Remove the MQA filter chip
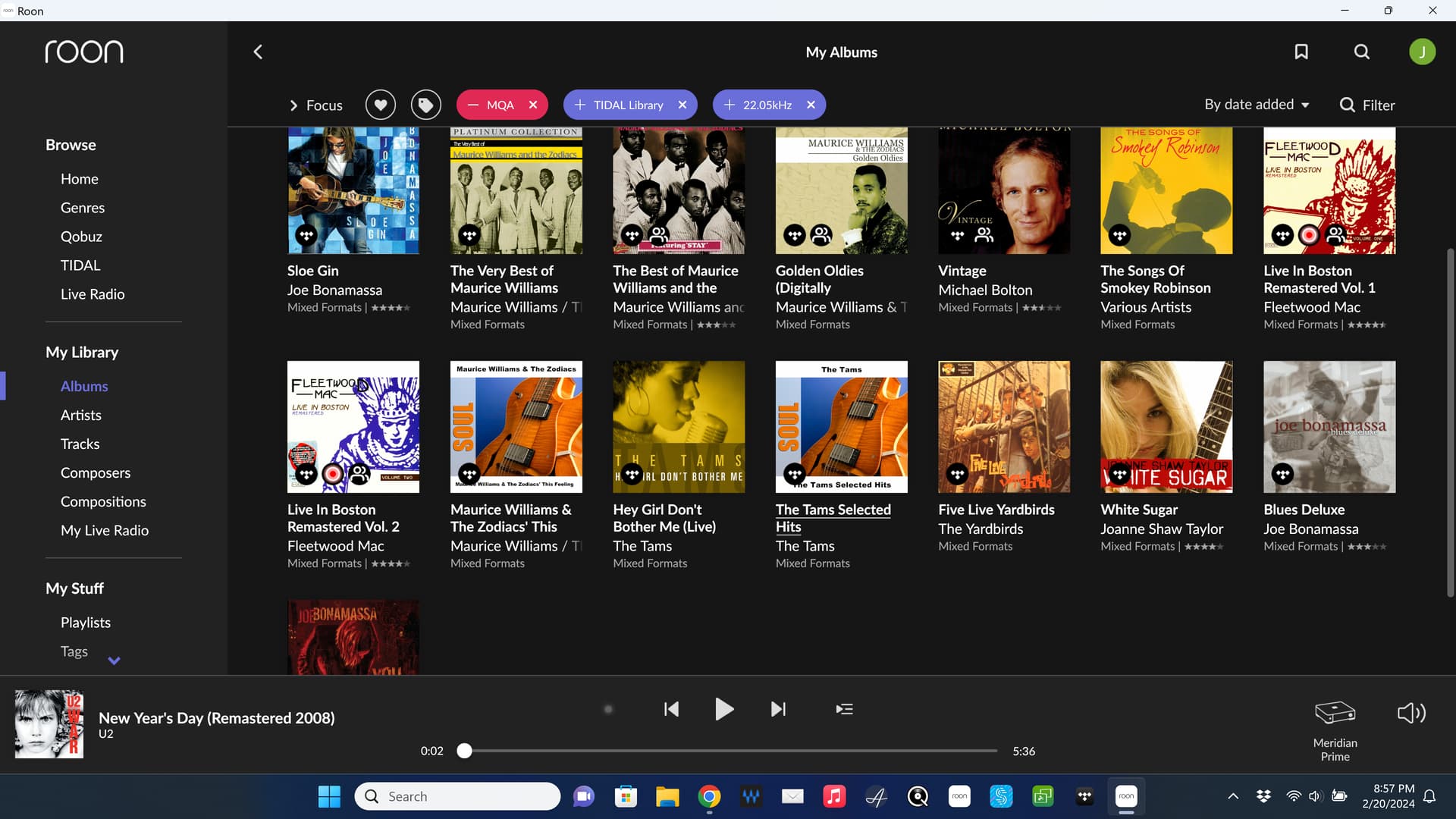Screen dimensions: 1456x819 (x=533, y=105)
